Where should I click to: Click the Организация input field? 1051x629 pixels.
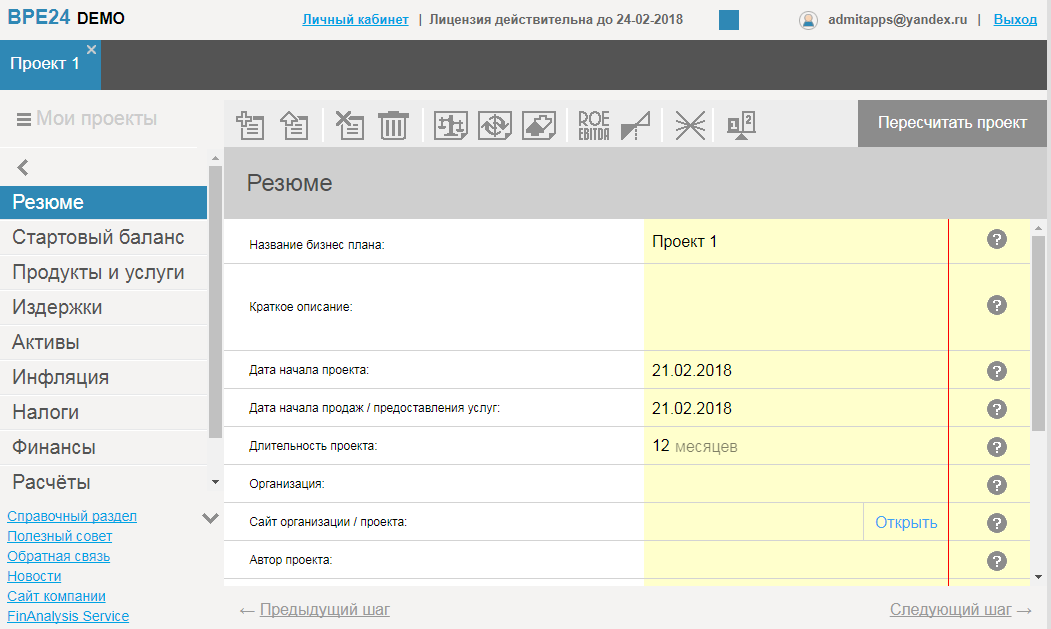pos(796,484)
